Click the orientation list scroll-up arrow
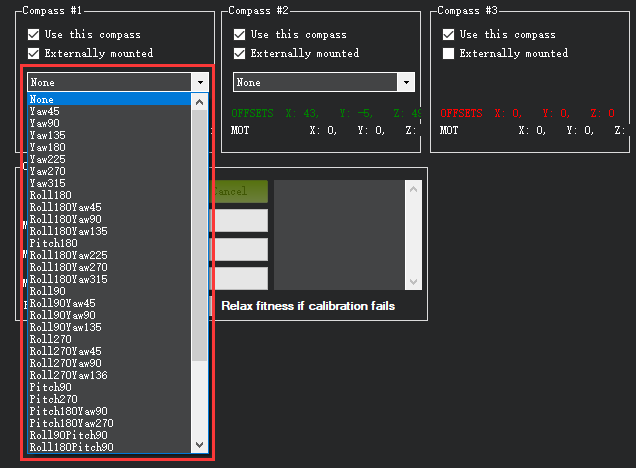Image resolution: width=636 pixels, height=468 pixels. [199, 101]
